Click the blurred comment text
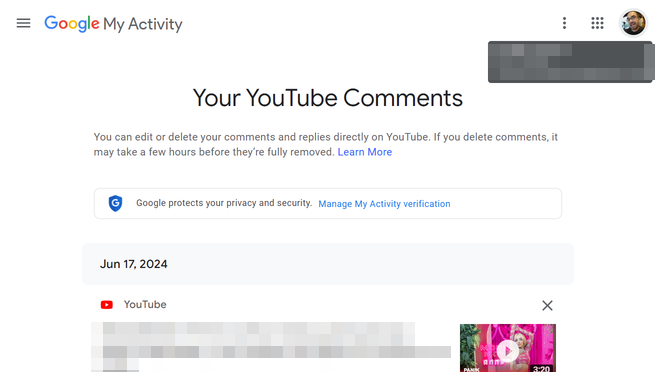The image size is (655, 372). [x=271, y=346]
